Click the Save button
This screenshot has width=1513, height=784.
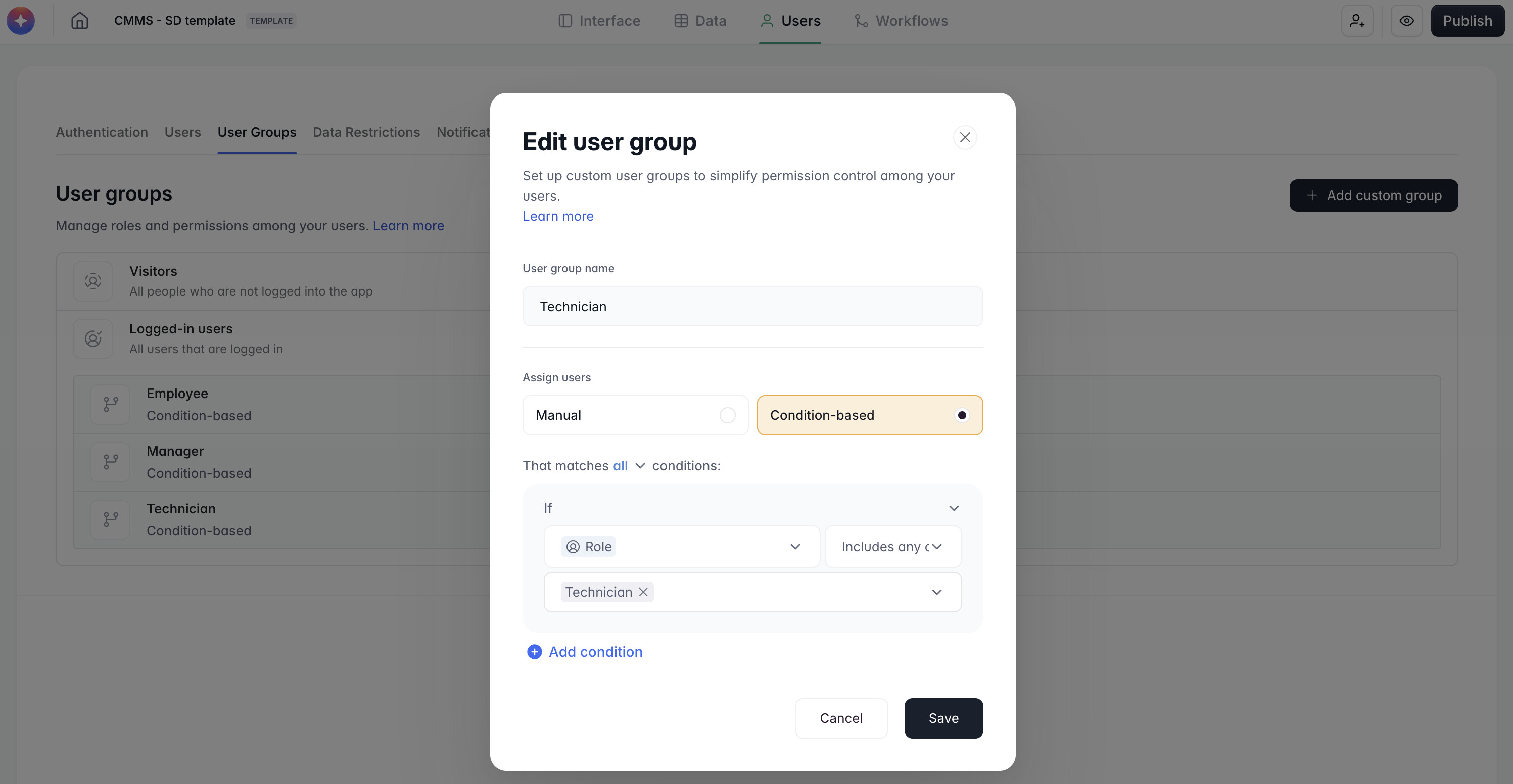943,718
